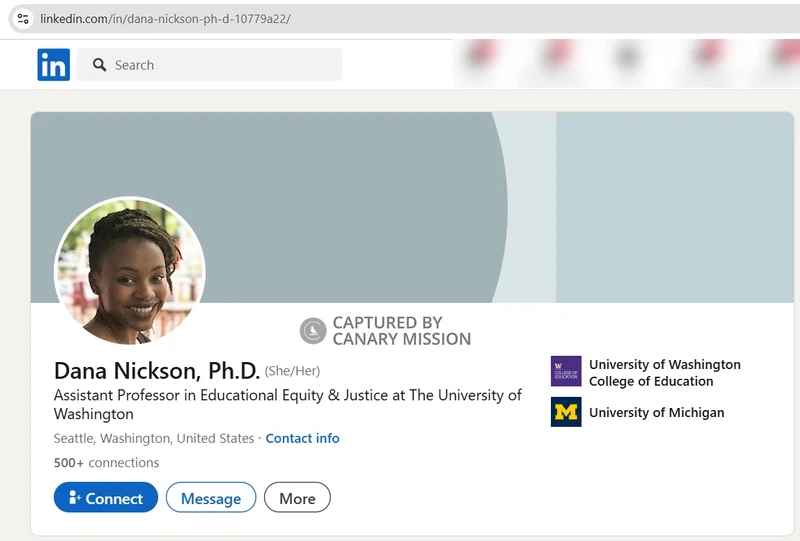Click the University of Michigan M logo
Screen dimensions: 800x541
pyautogui.click(x=566, y=412)
